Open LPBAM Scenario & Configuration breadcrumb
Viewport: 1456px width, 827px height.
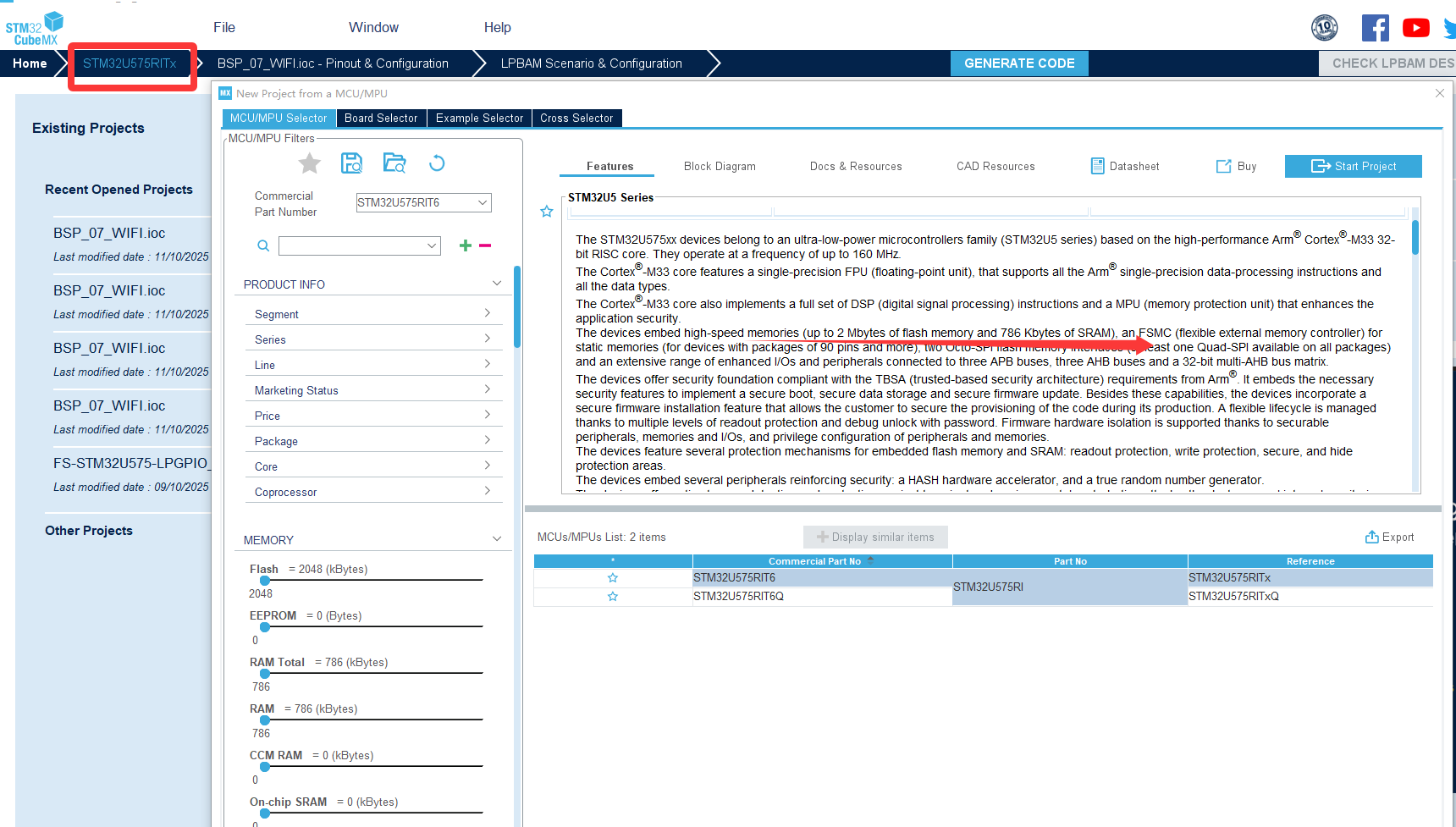point(591,63)
